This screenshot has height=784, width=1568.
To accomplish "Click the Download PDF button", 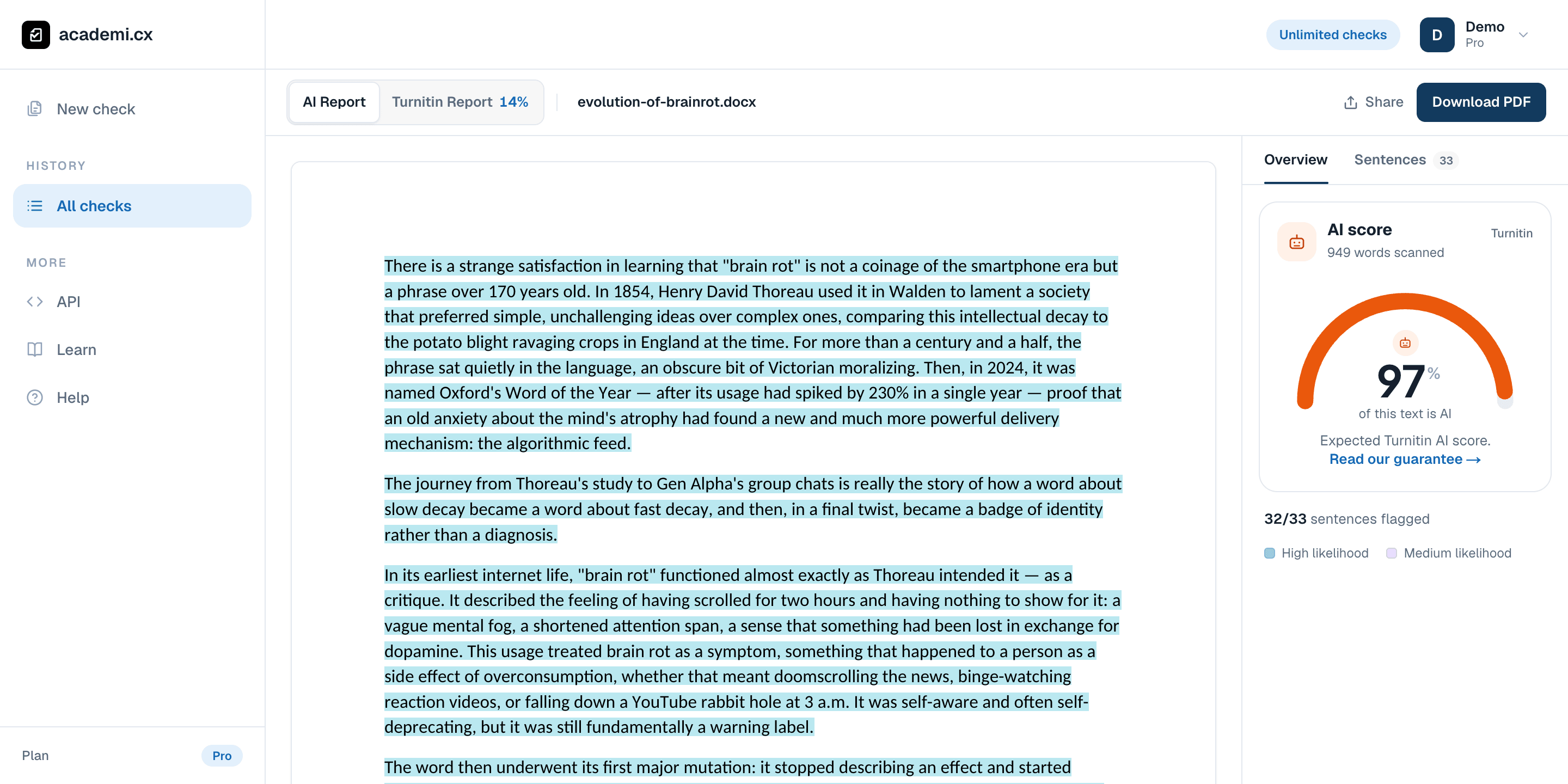I will (1480, 102).
